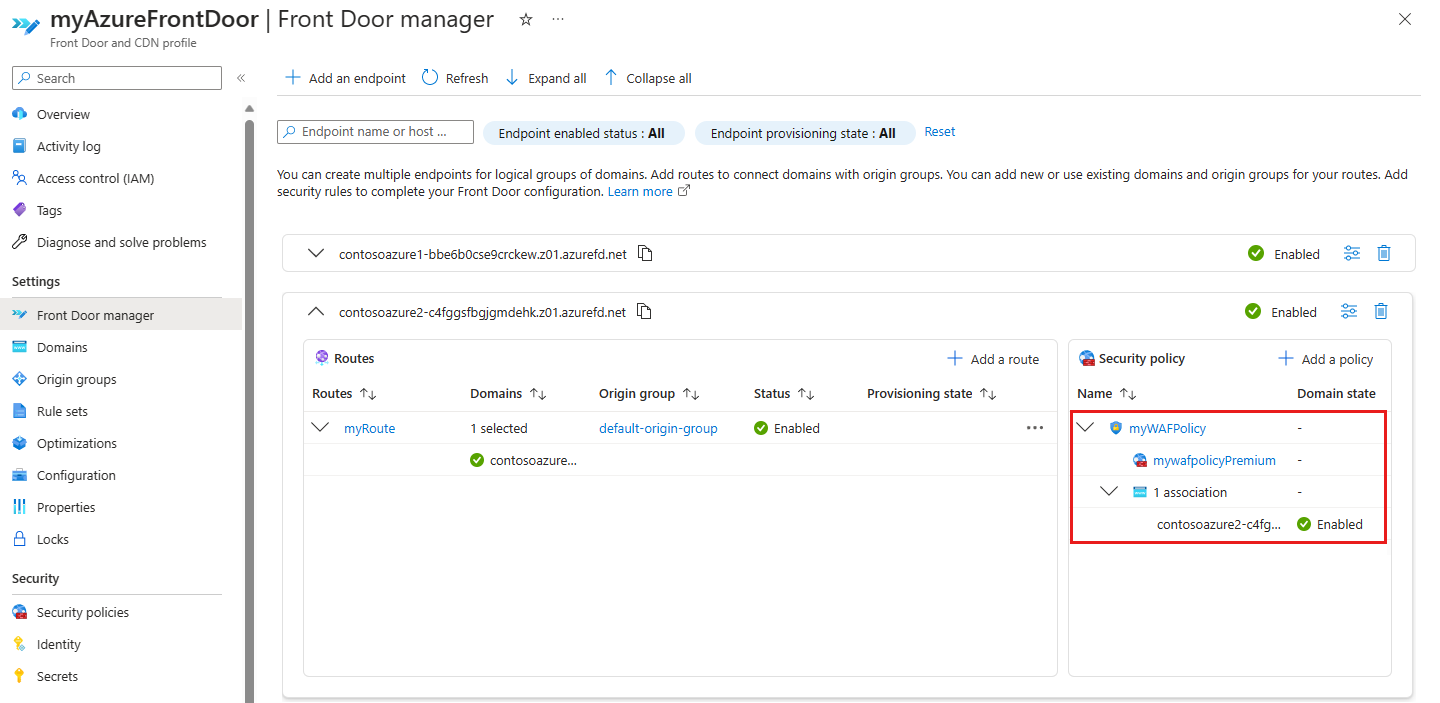Open the mywafpolicyPremium link

[1214, 460]
